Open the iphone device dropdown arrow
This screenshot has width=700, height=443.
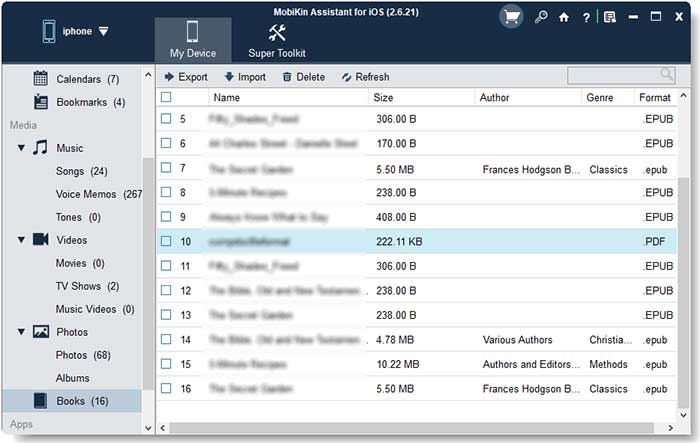pyautogui.click(x=104, y=31)
